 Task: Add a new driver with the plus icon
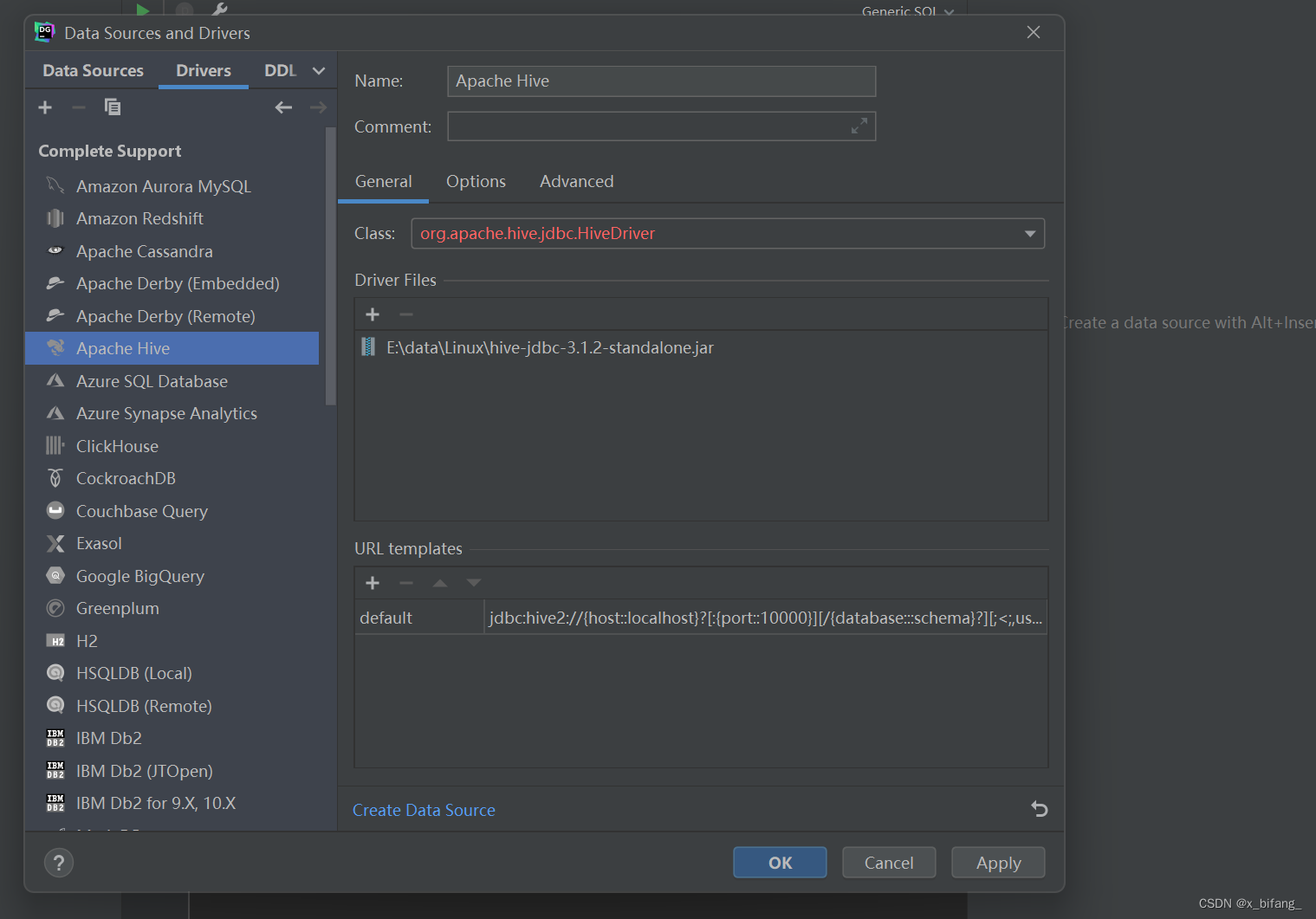pos(45,107)
